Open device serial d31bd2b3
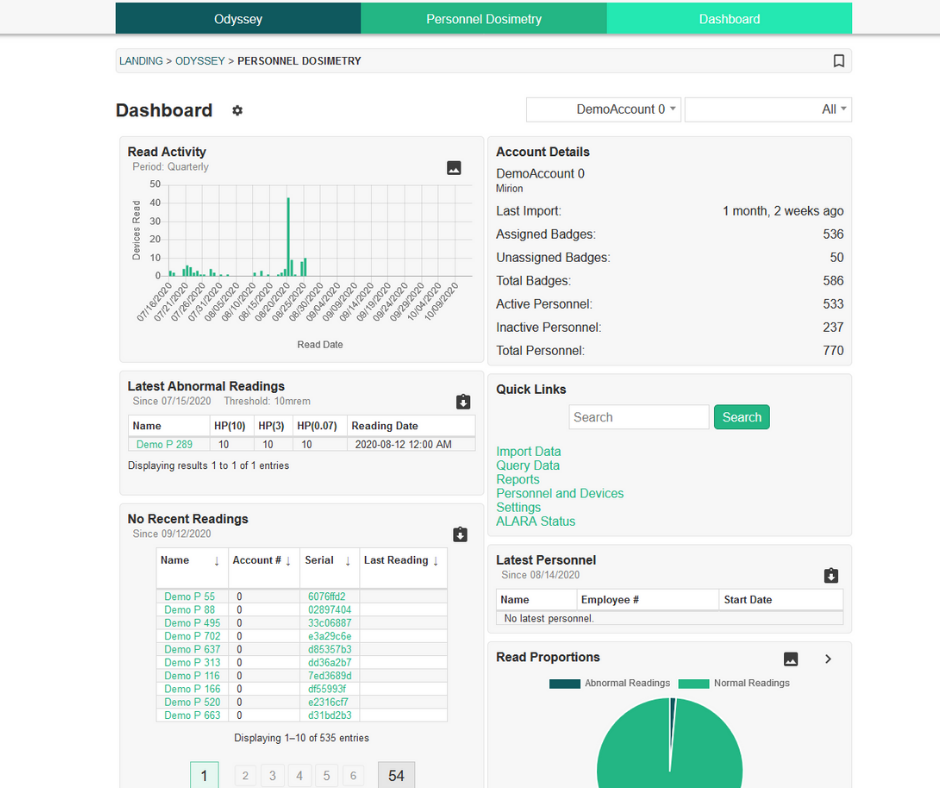Image resolution: width=940 pixels, height=788 pixels. pos(330,715)
